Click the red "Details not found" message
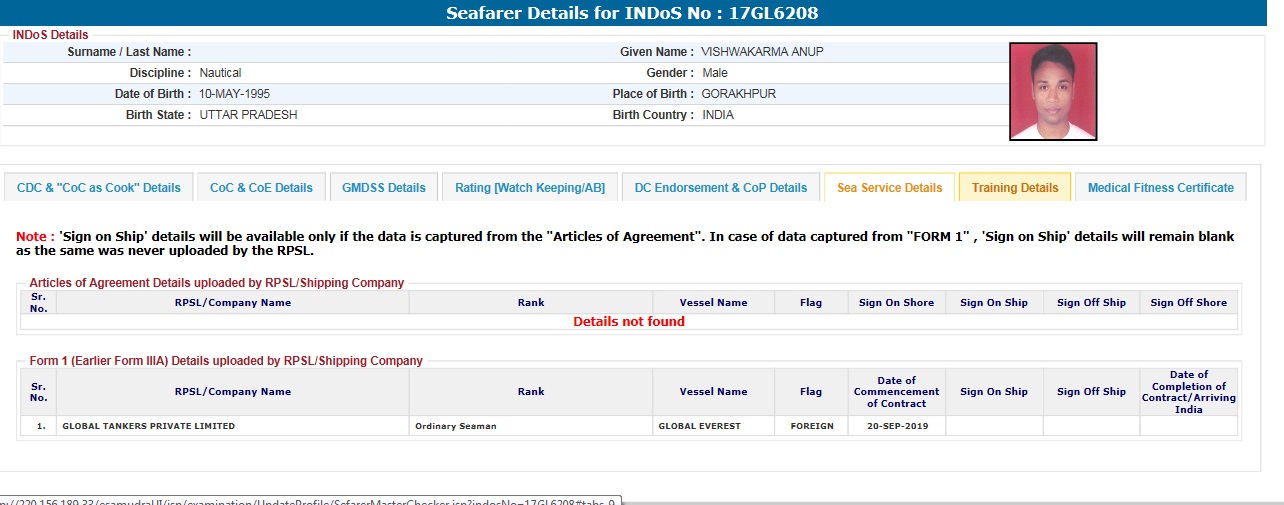The height and width of the screenshot is (505, 1284). (x=629, y=322)
